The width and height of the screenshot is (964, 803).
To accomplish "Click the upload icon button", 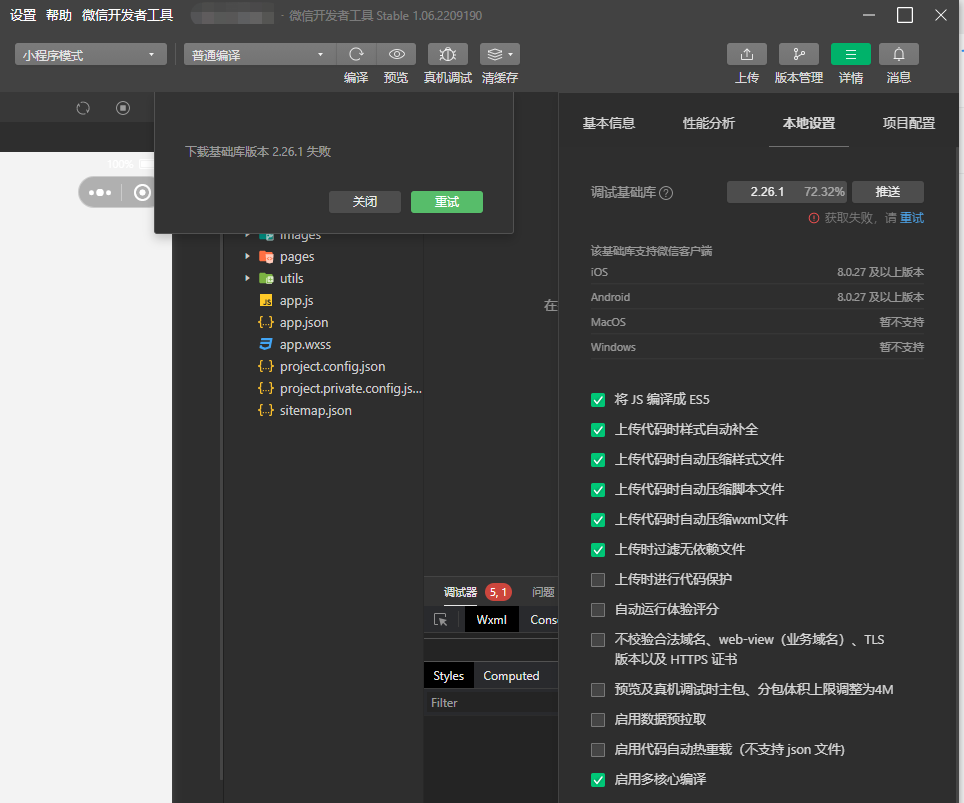I will click(746, 54).
